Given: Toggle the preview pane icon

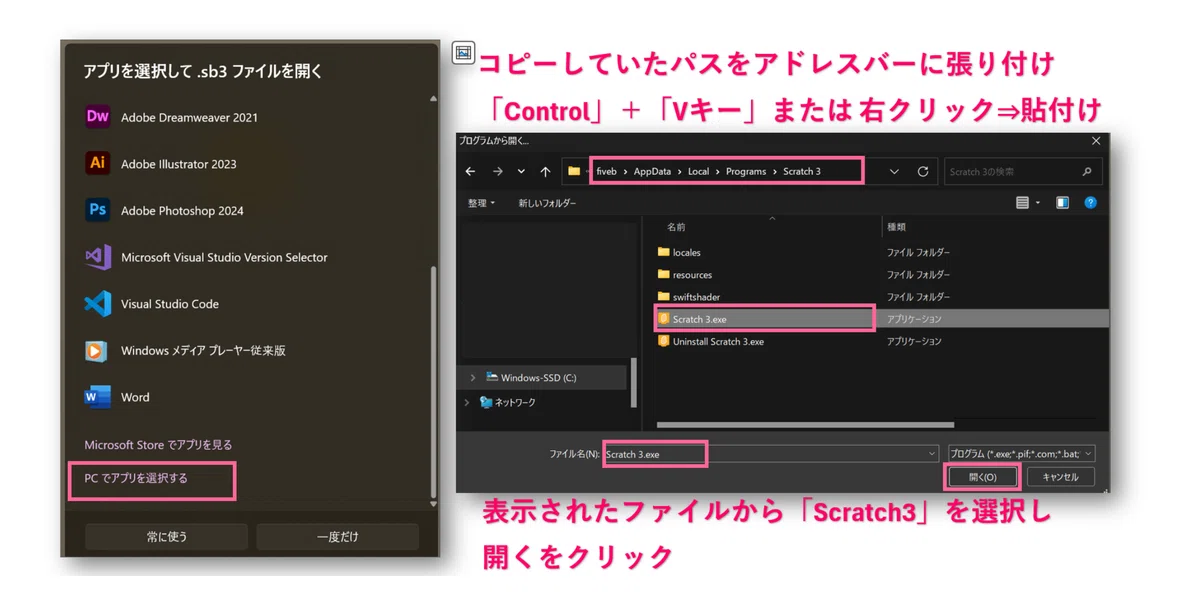Looking at the screenshot, I should pyautogui.click(x=1062, y=202).
